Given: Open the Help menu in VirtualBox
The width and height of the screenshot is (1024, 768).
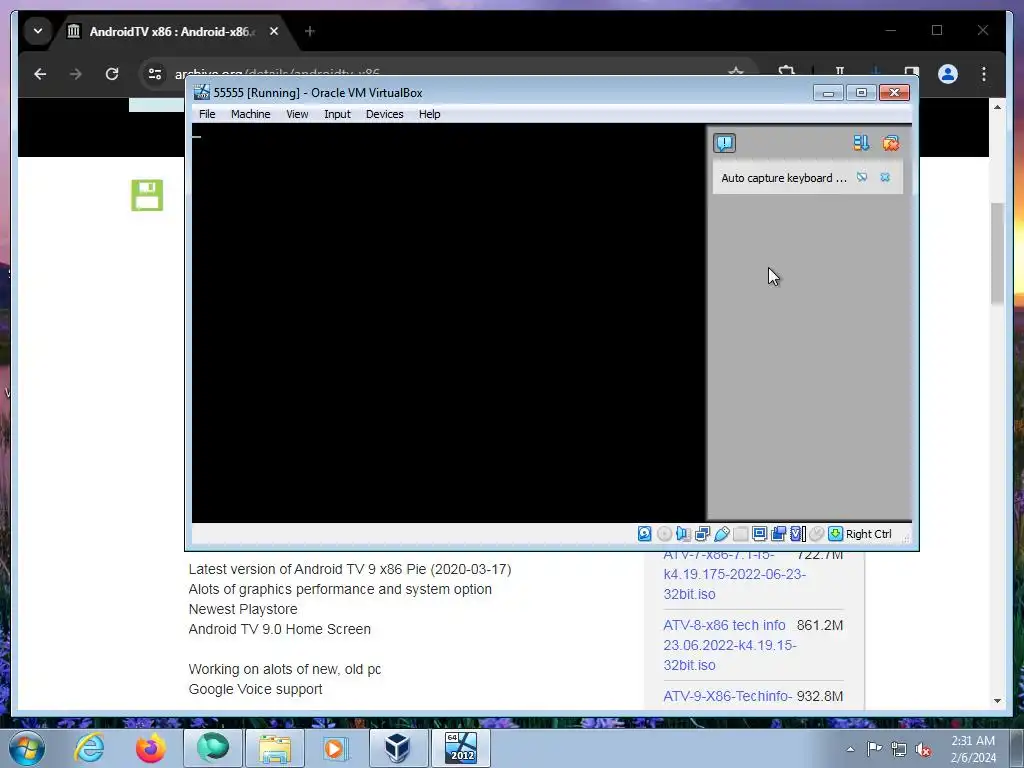Looking at the screenshot, I should (x=430, y=114).
